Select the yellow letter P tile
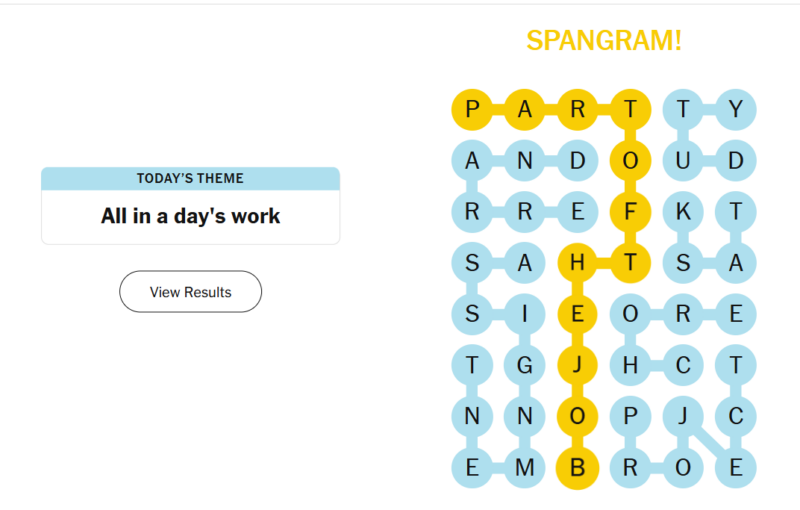This screenshot has width=800, height=510. (x=472, y=109)
